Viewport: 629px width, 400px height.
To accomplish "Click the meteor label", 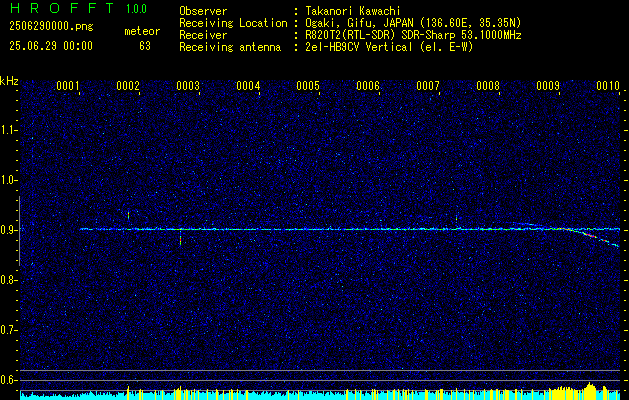I will 142,31.
